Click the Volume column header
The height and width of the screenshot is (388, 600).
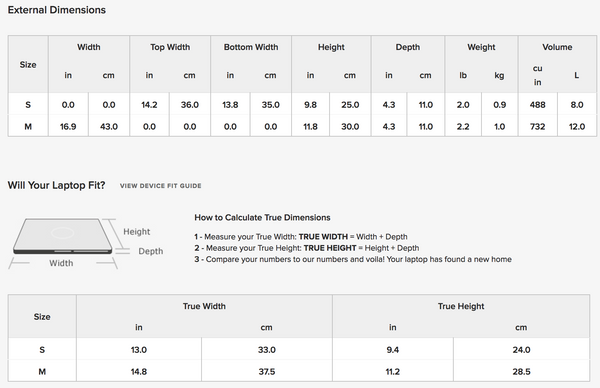(x=557, y=47)
